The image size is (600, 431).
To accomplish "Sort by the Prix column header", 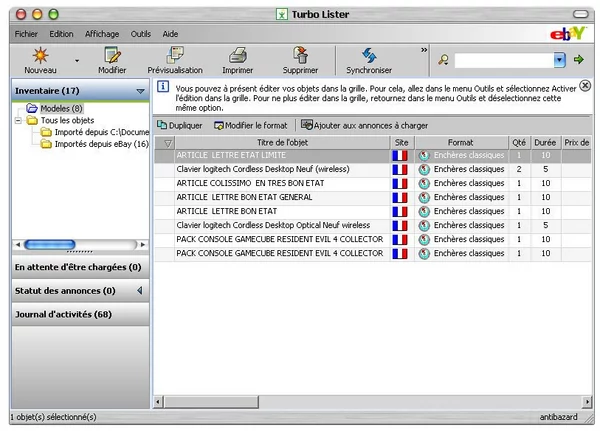I will click(576, 142).
